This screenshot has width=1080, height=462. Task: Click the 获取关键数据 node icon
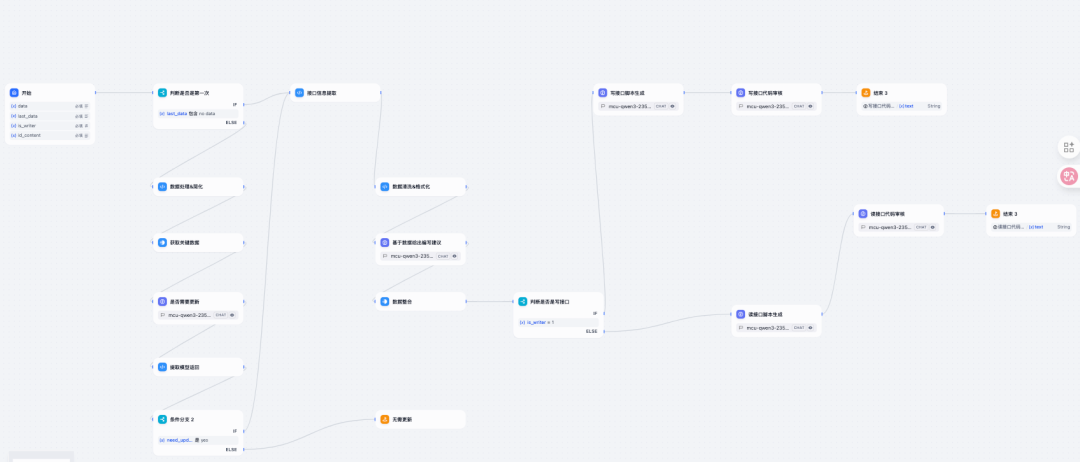pyautogui.click(x=163, y=242)
